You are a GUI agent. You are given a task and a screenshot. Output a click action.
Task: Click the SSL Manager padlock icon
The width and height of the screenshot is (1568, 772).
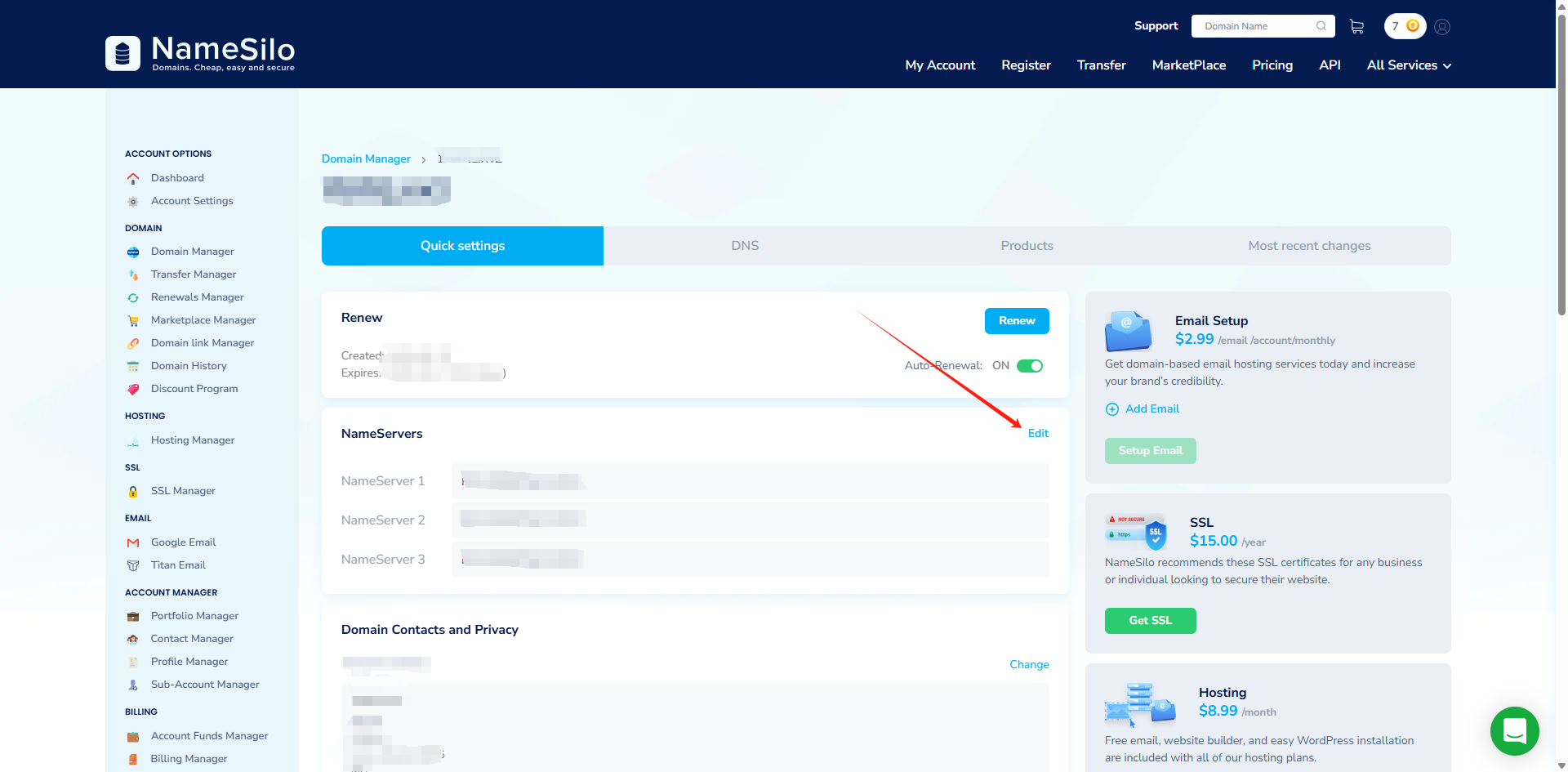(133, 492)
